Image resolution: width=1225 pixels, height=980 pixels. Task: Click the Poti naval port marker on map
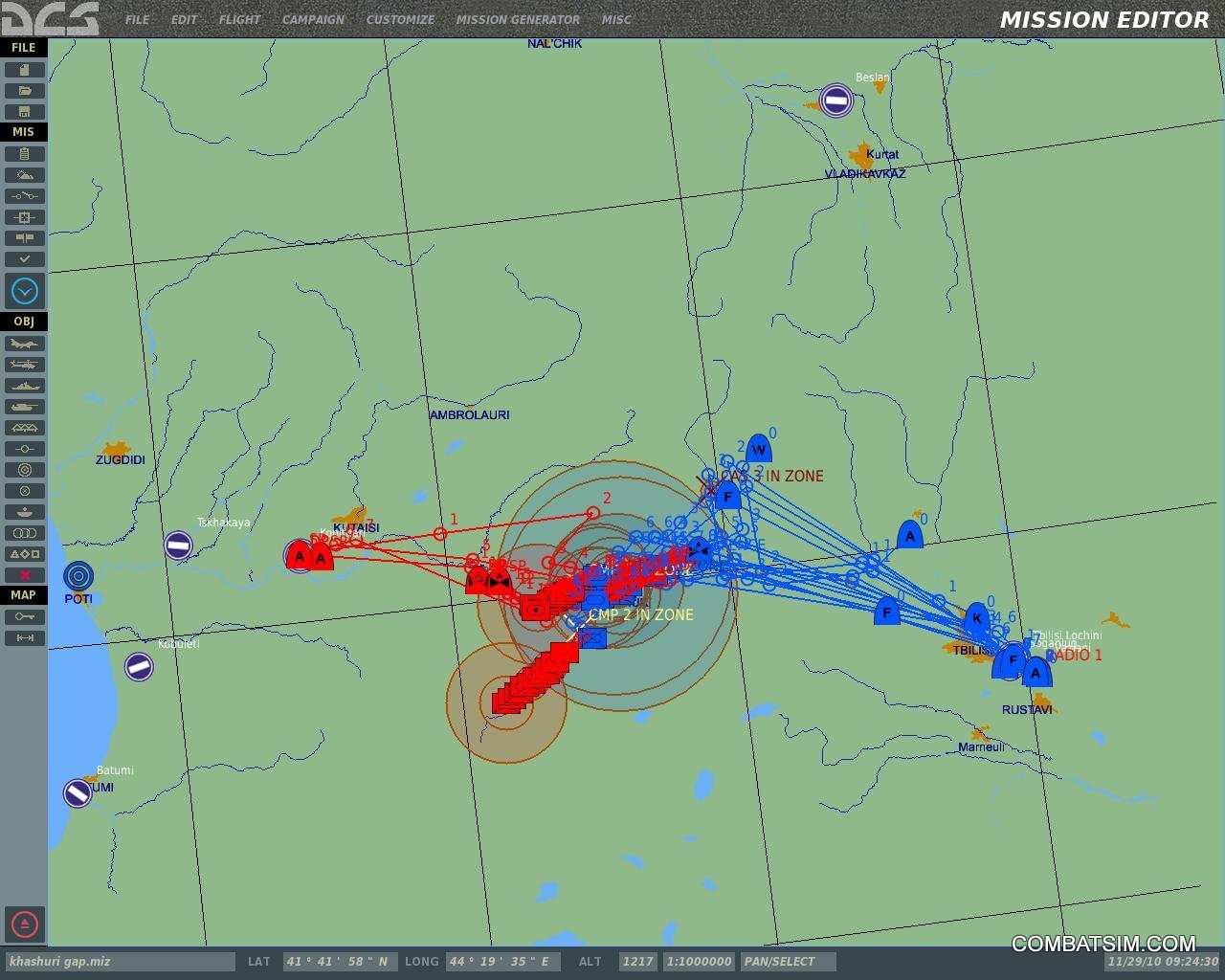[x=78, y=576]
